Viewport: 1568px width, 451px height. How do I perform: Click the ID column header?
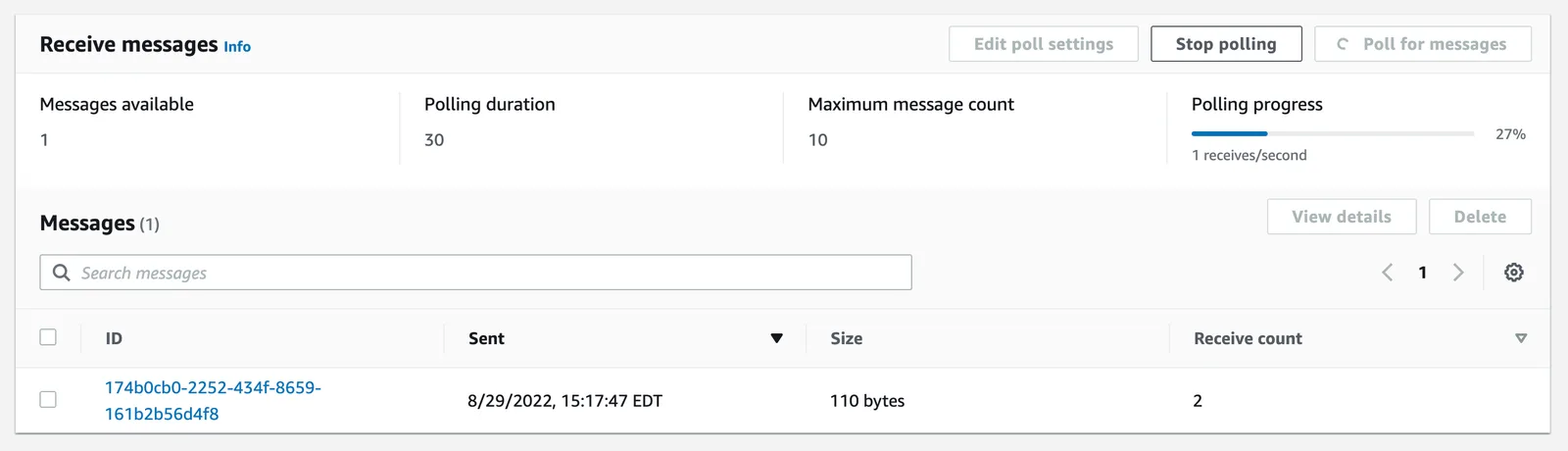tap(114, 338)
